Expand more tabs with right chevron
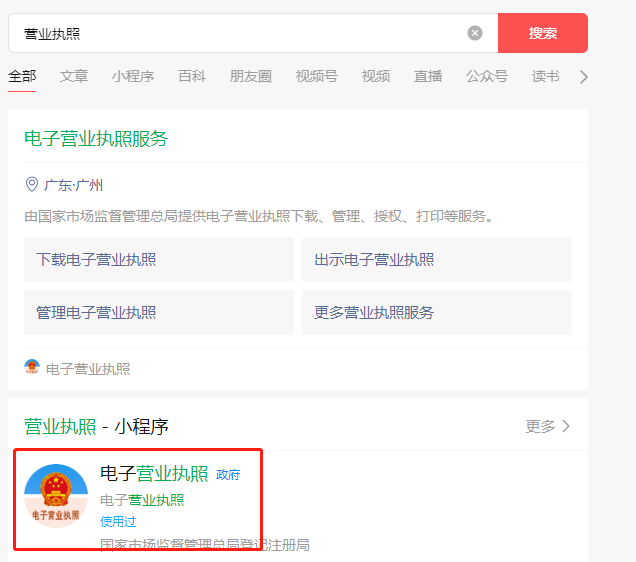This screenshot has height=562, width=636. [x=584, y=77]
